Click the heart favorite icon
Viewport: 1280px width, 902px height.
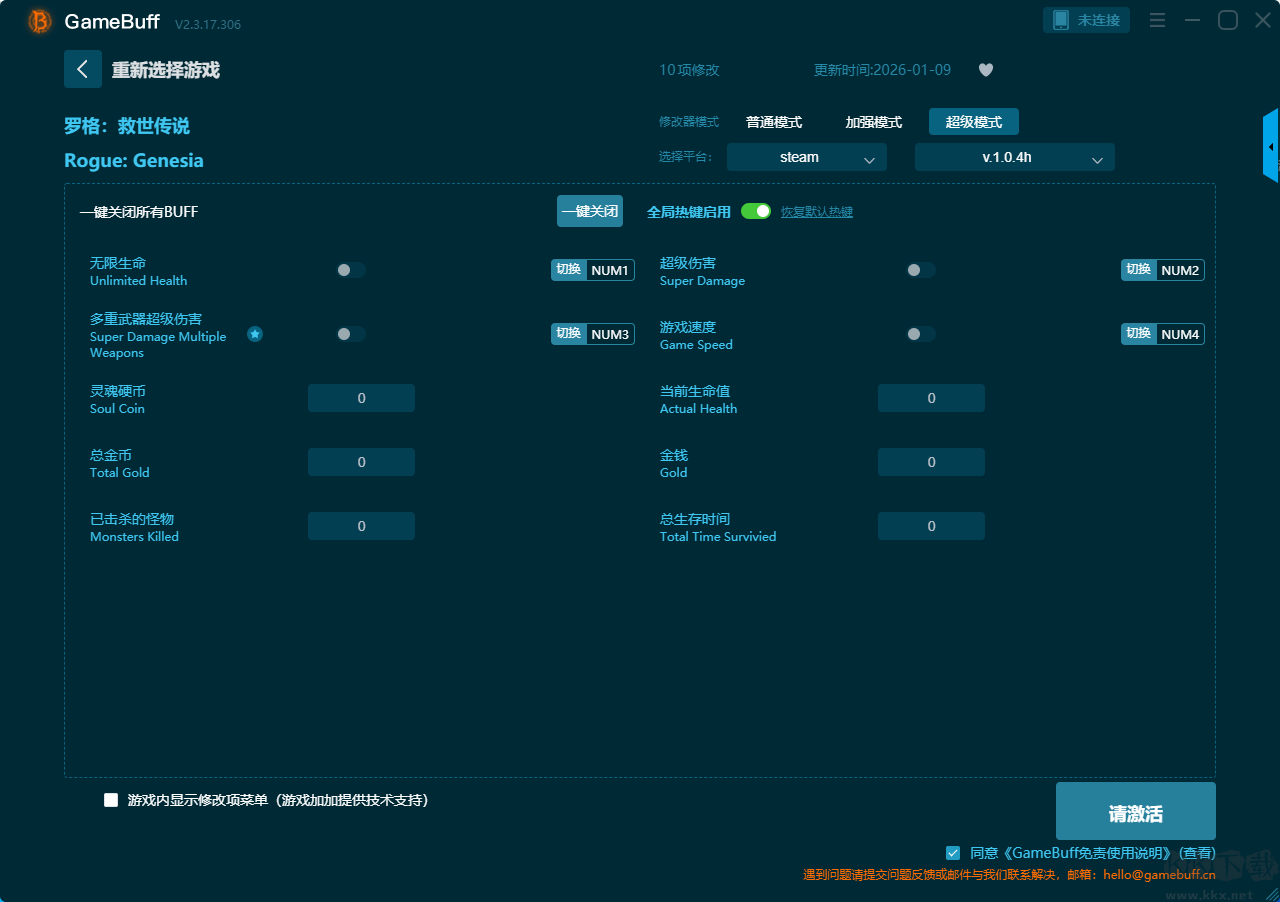click(x=985, y=70)
